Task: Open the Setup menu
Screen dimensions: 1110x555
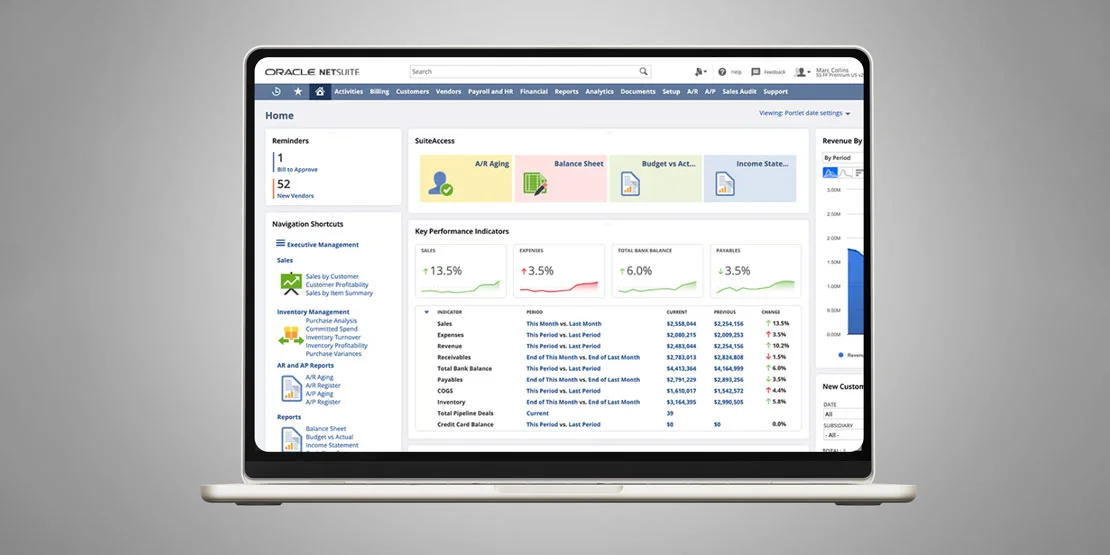Action: (671, 92)
